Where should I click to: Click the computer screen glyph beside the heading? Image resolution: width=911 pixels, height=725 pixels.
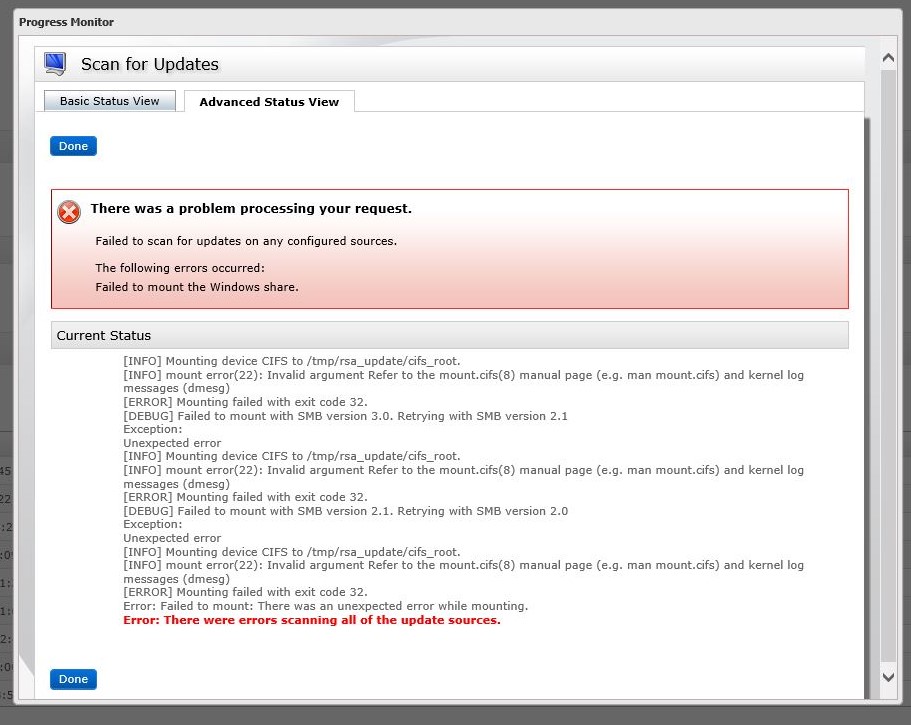pyautogui.click(x=53, y=62)
